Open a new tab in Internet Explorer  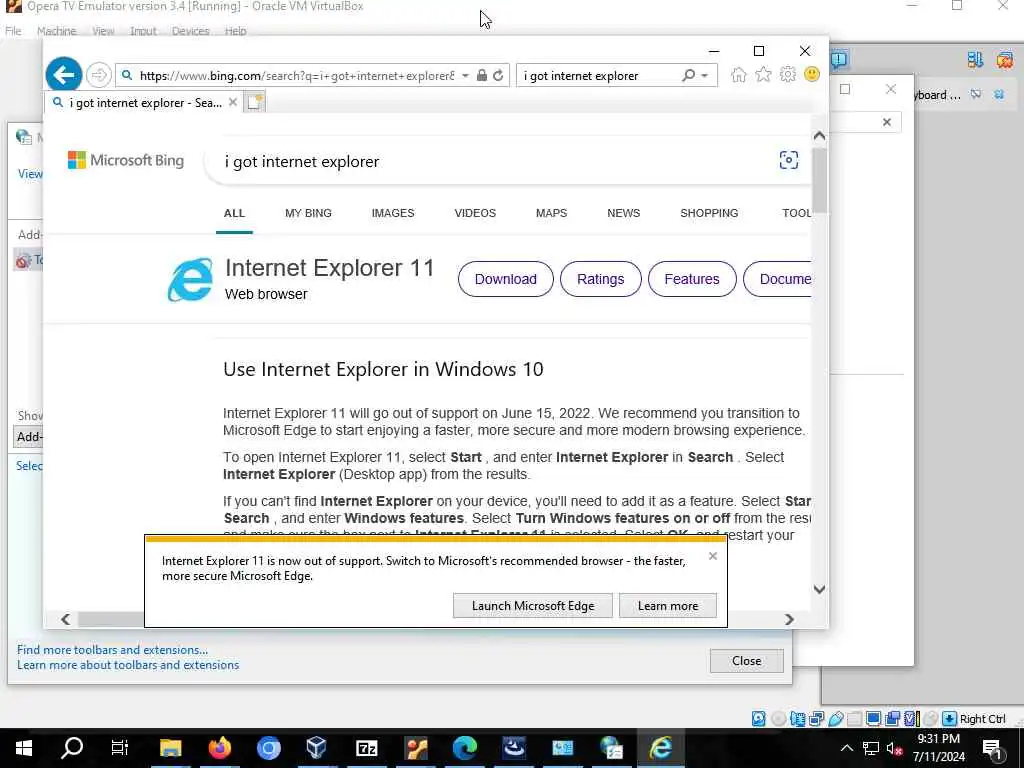pyautogui.click(x=254, y=102)
